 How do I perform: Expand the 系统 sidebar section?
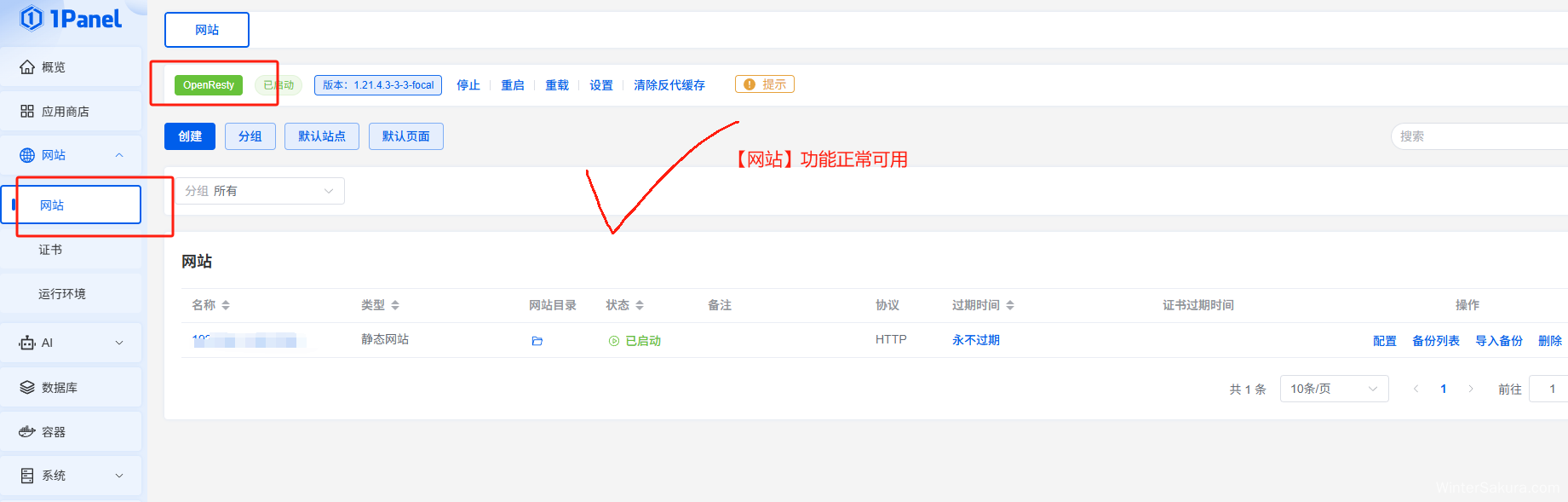point(119,476)
